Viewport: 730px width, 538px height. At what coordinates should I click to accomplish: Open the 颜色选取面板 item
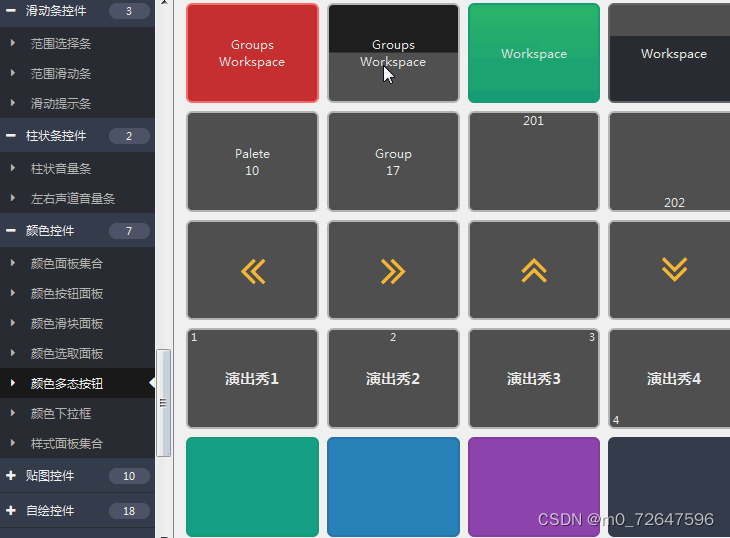[77, 354]
